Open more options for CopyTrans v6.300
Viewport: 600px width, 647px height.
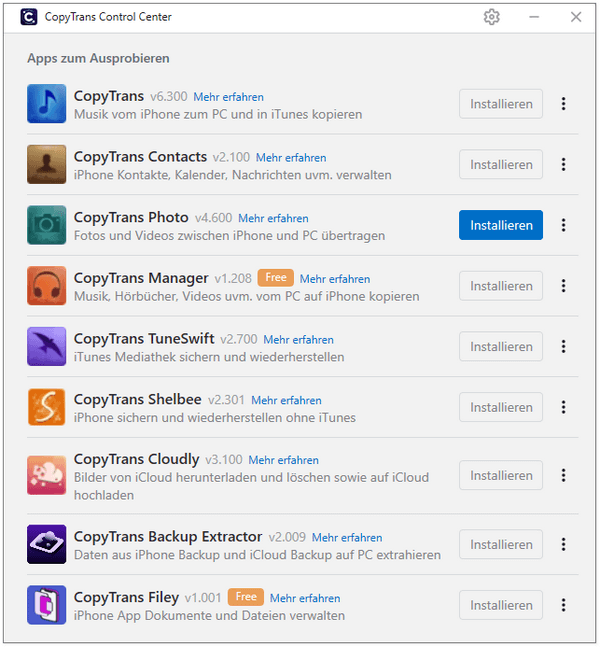pos(563,104)
